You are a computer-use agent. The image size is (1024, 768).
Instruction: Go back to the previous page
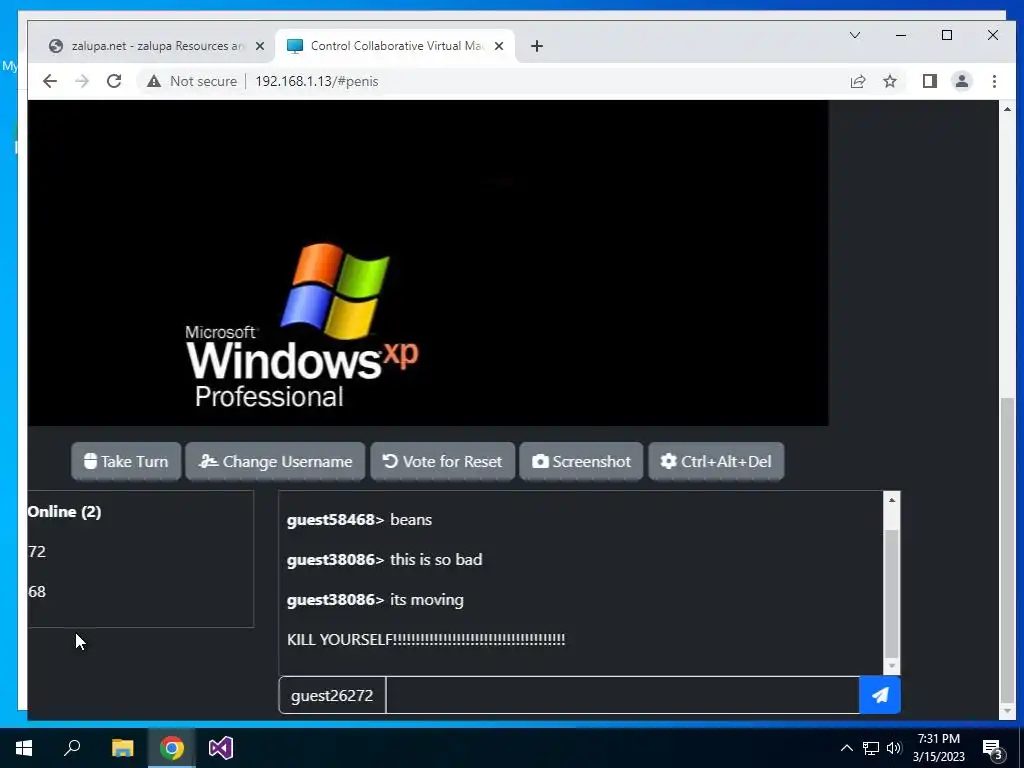(x=50, y=81)
